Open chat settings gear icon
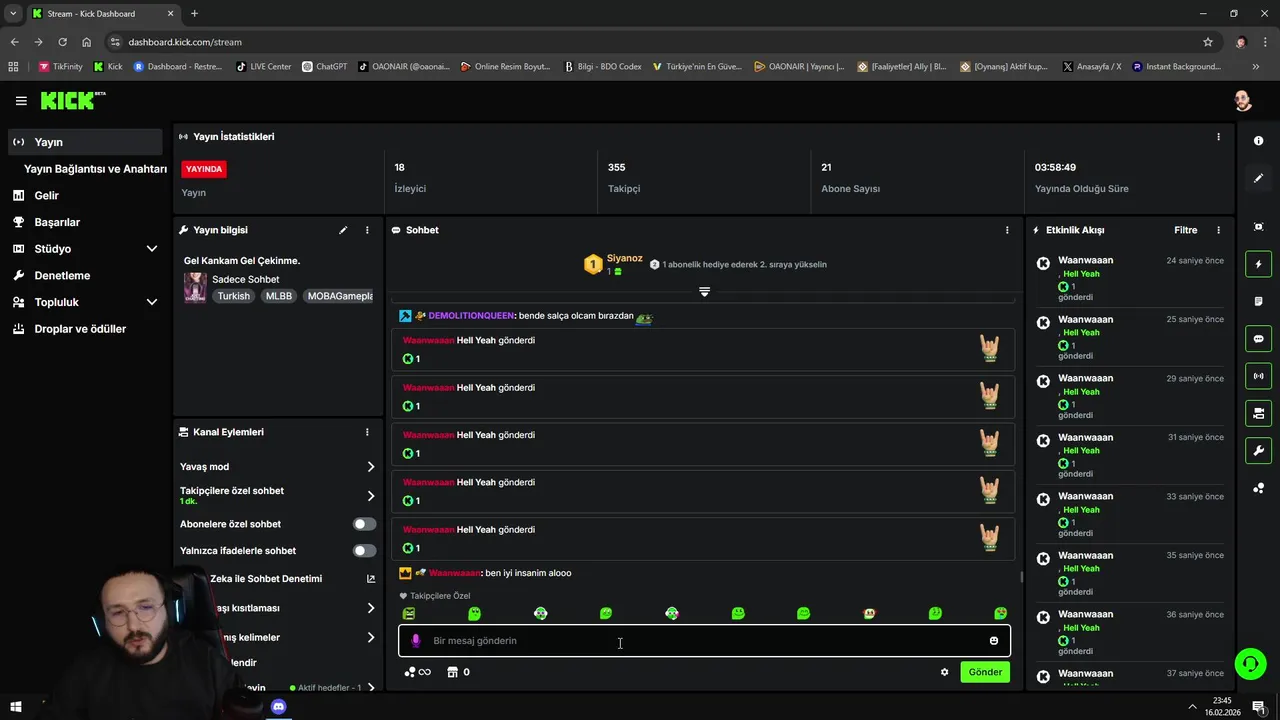Image resolution: width=1280 pixels, height=720 pixels. (x=944, y=672)
